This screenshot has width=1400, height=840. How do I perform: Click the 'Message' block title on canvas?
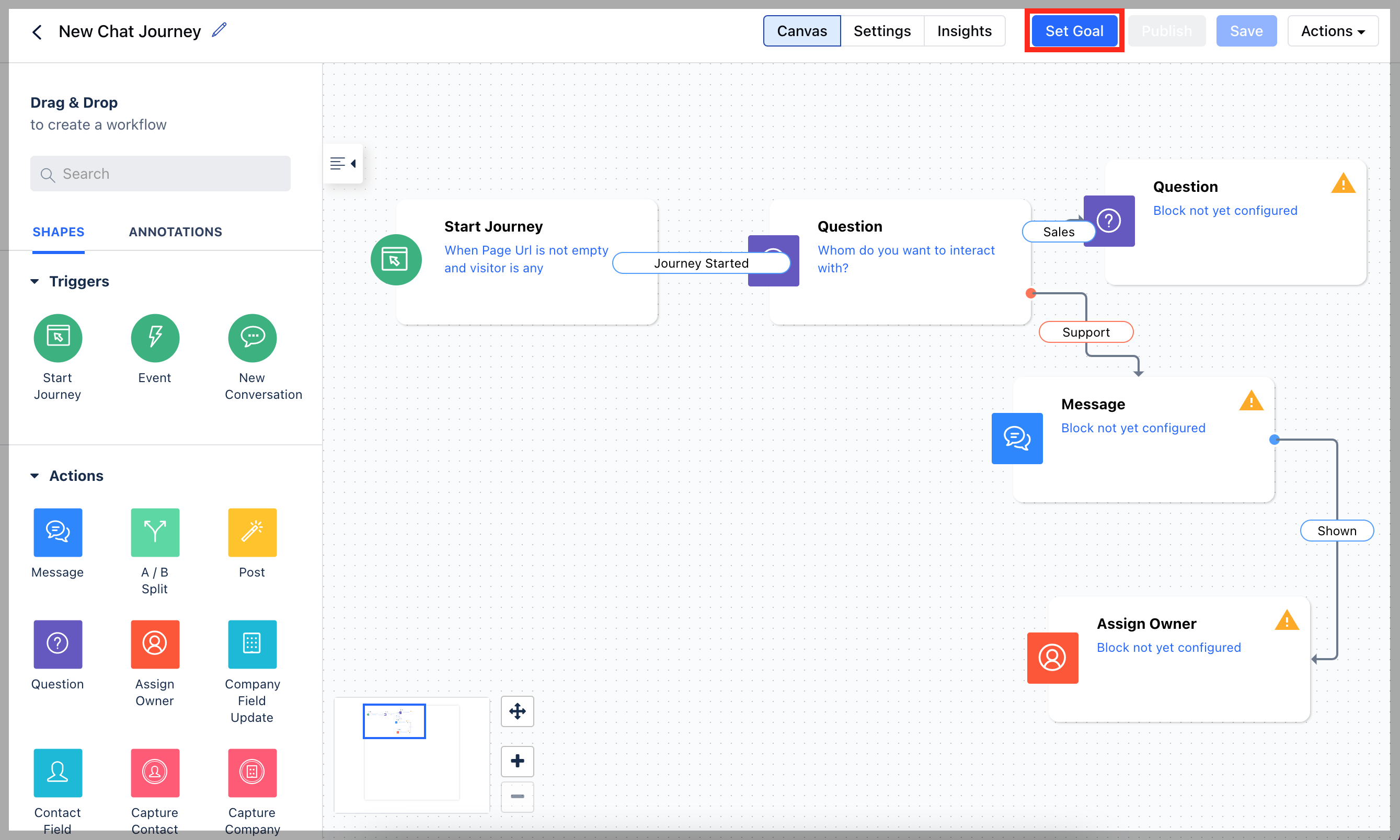1093,404
